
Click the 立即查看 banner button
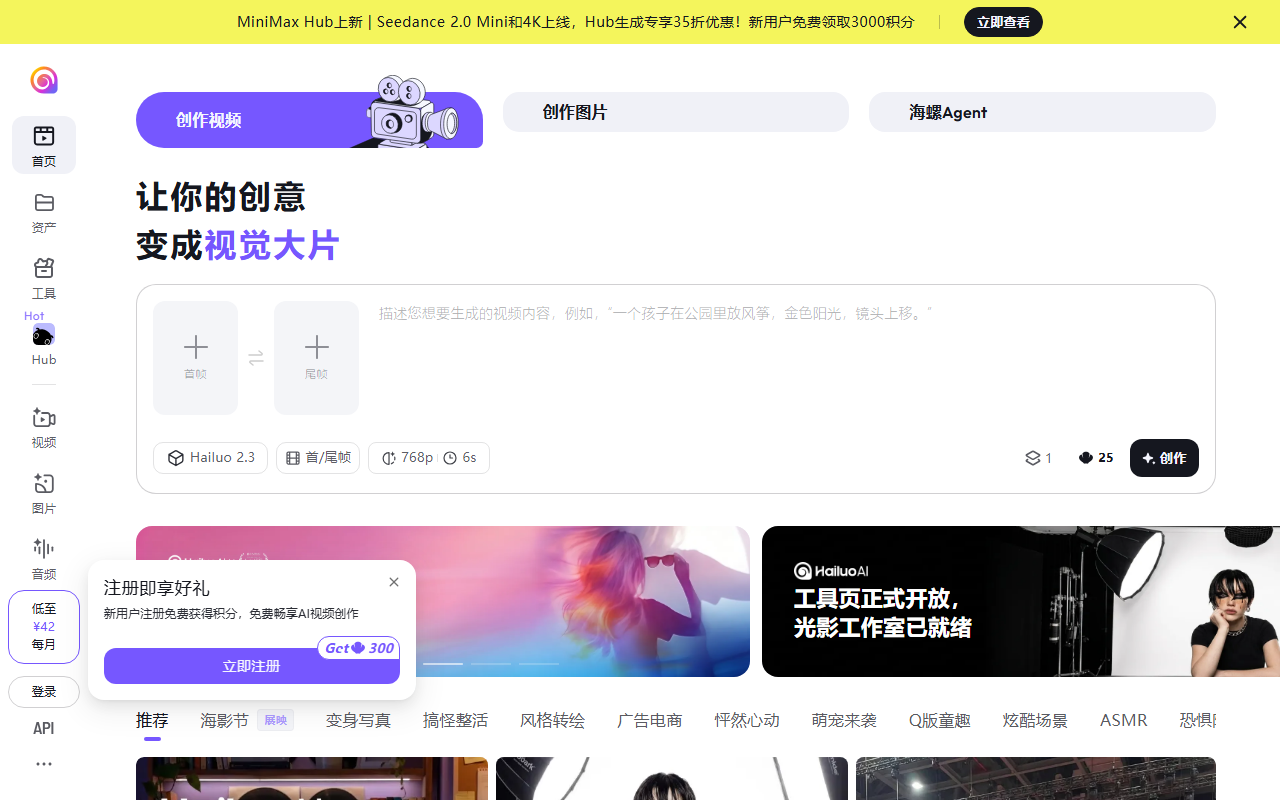click(x=1003, y=22)
